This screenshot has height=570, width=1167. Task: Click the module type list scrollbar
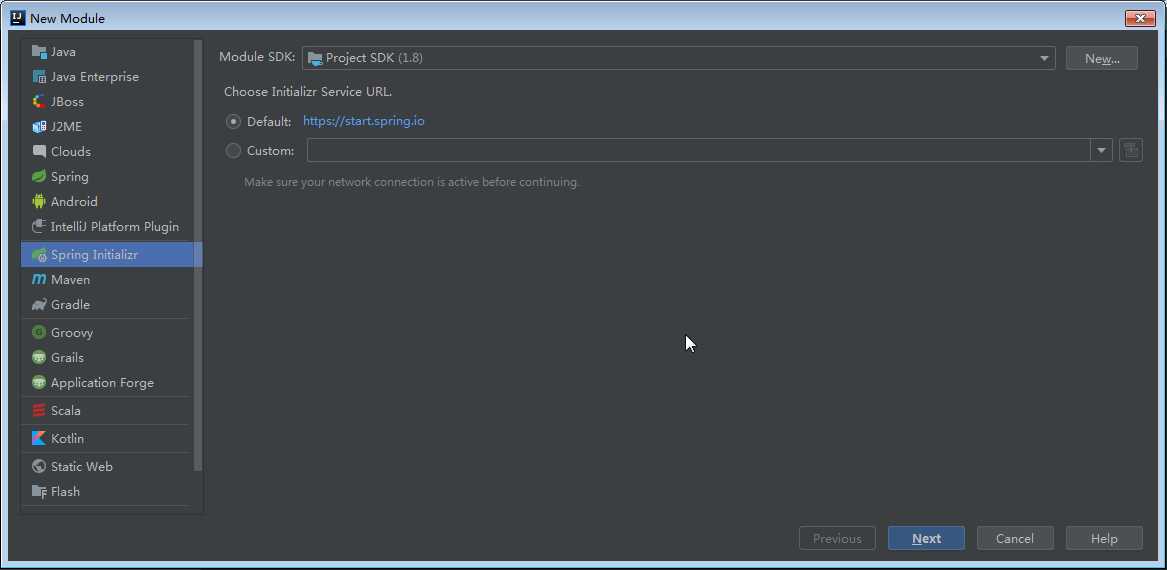point(198,254)
